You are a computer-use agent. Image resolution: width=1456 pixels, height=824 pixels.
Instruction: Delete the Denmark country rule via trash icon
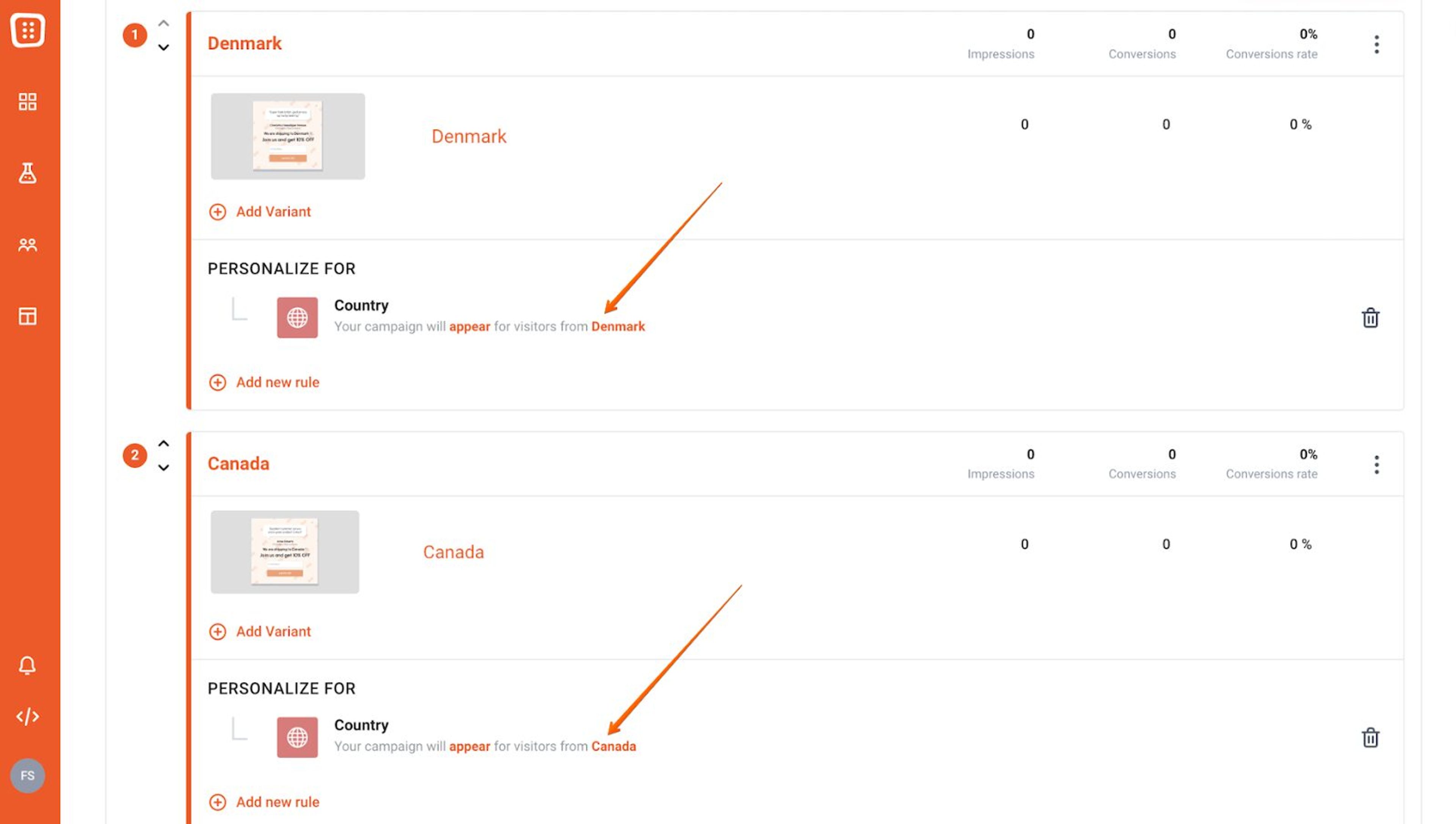1371,318
